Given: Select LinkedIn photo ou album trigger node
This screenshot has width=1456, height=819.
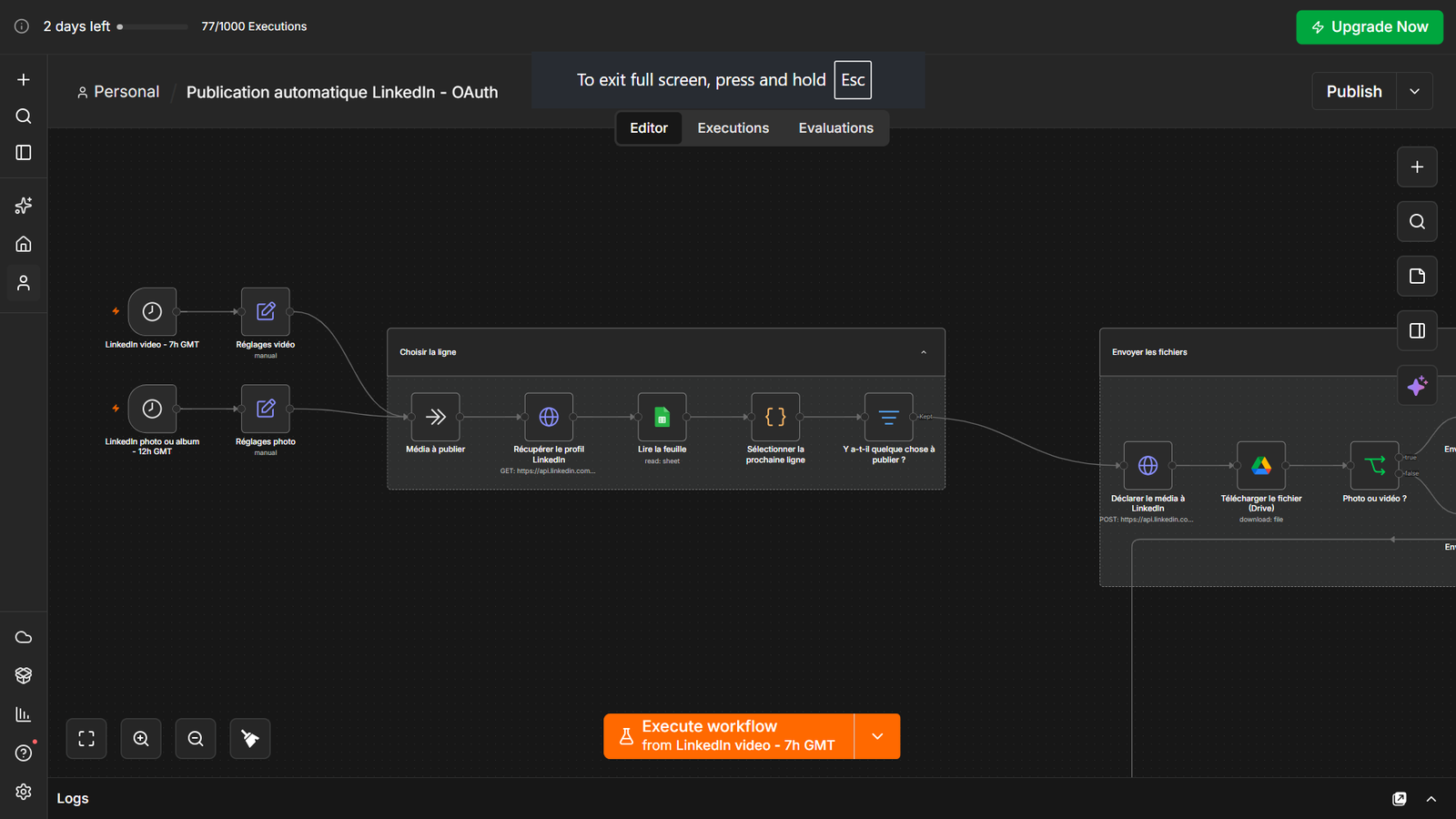Looking at the screenshot, I should click(x=152, y=409).
